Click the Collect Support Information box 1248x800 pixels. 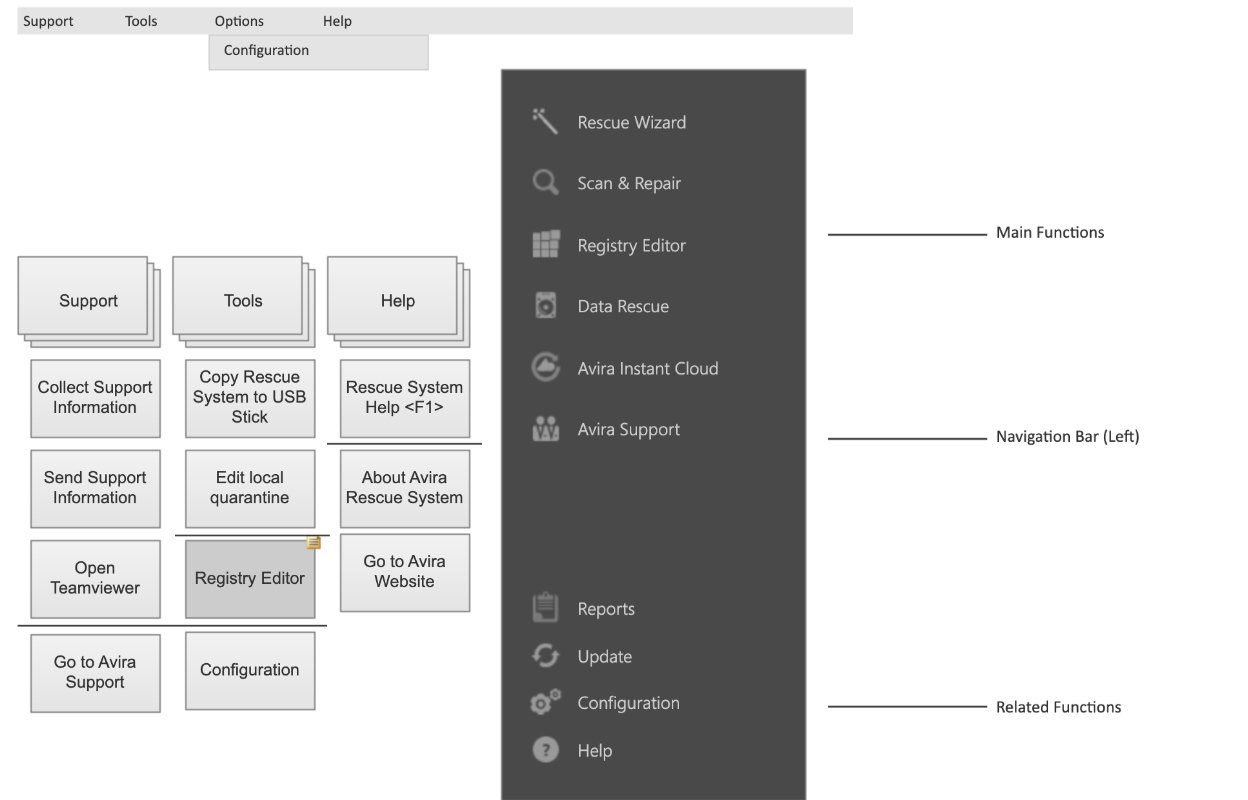pyautogui.click(x=95, y=398)
